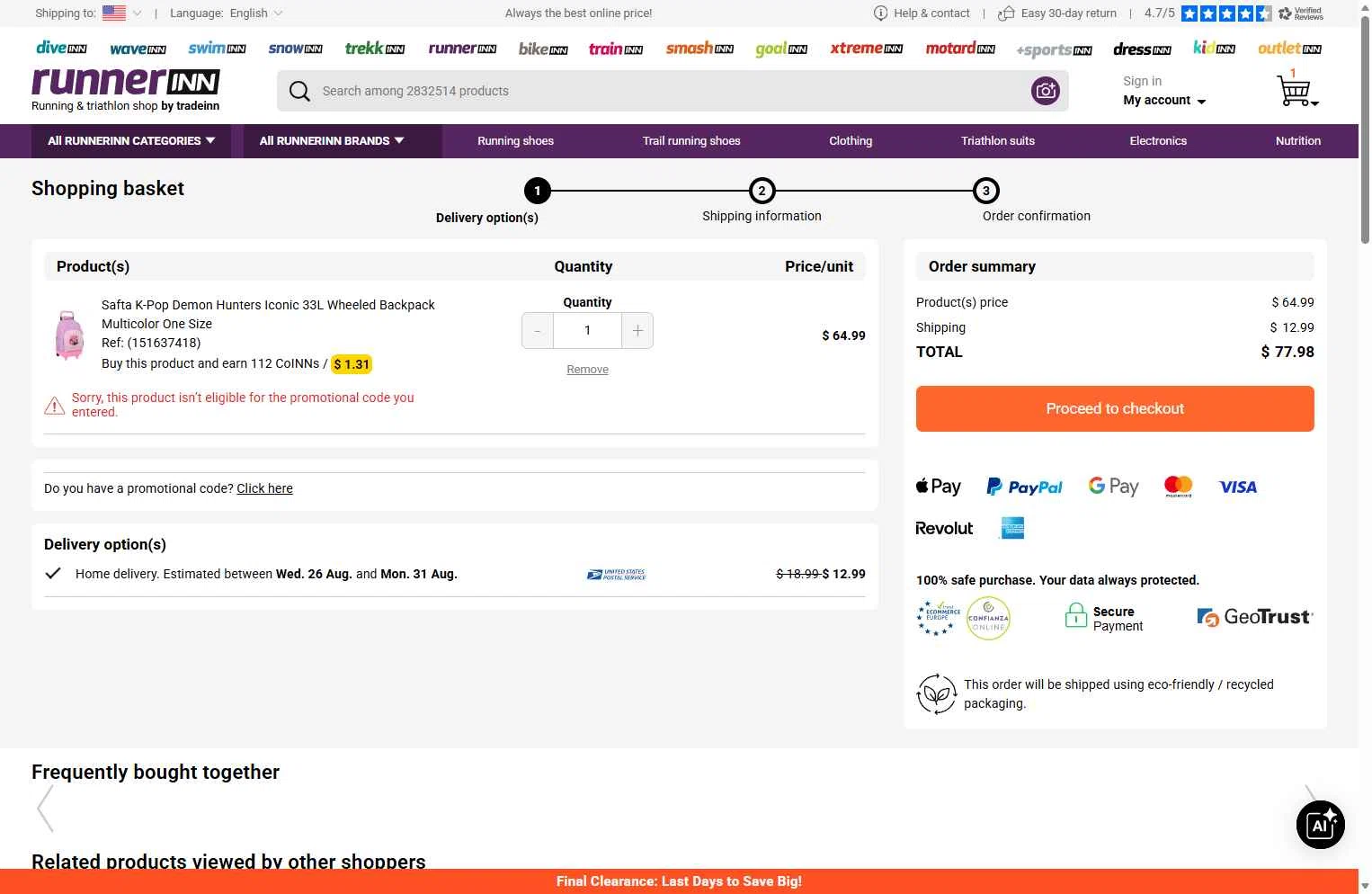
Task: Open the +sportsinn store logo
Action: coord(1054,50)
